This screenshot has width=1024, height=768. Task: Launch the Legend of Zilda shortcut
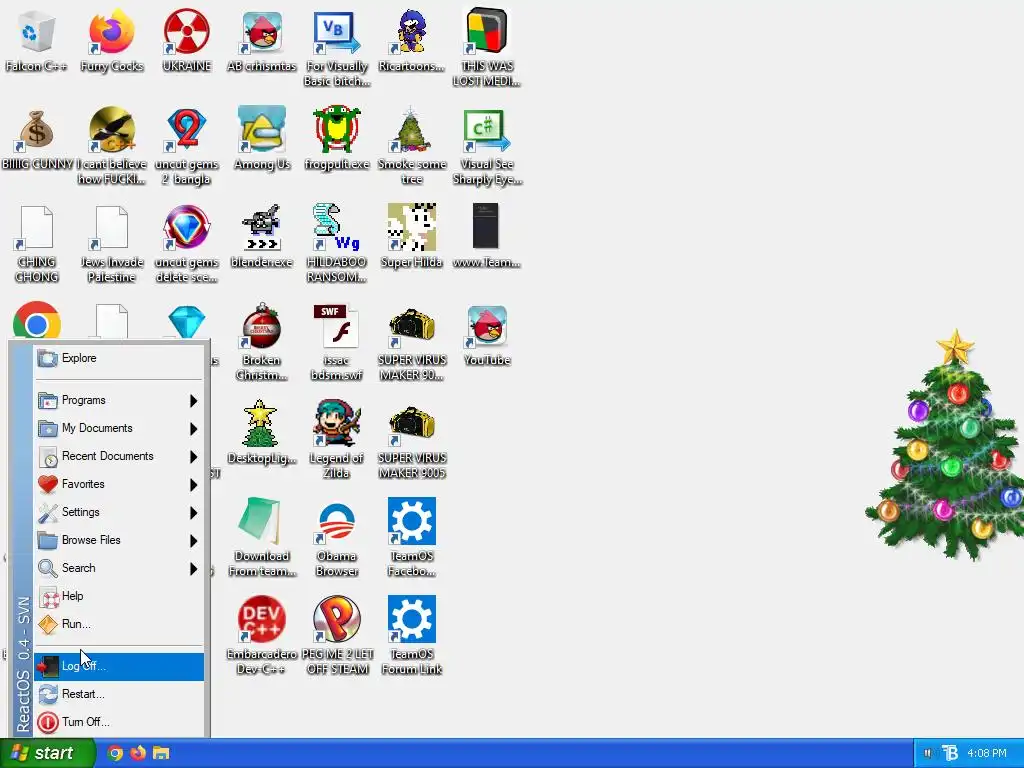tap(337, 440)
